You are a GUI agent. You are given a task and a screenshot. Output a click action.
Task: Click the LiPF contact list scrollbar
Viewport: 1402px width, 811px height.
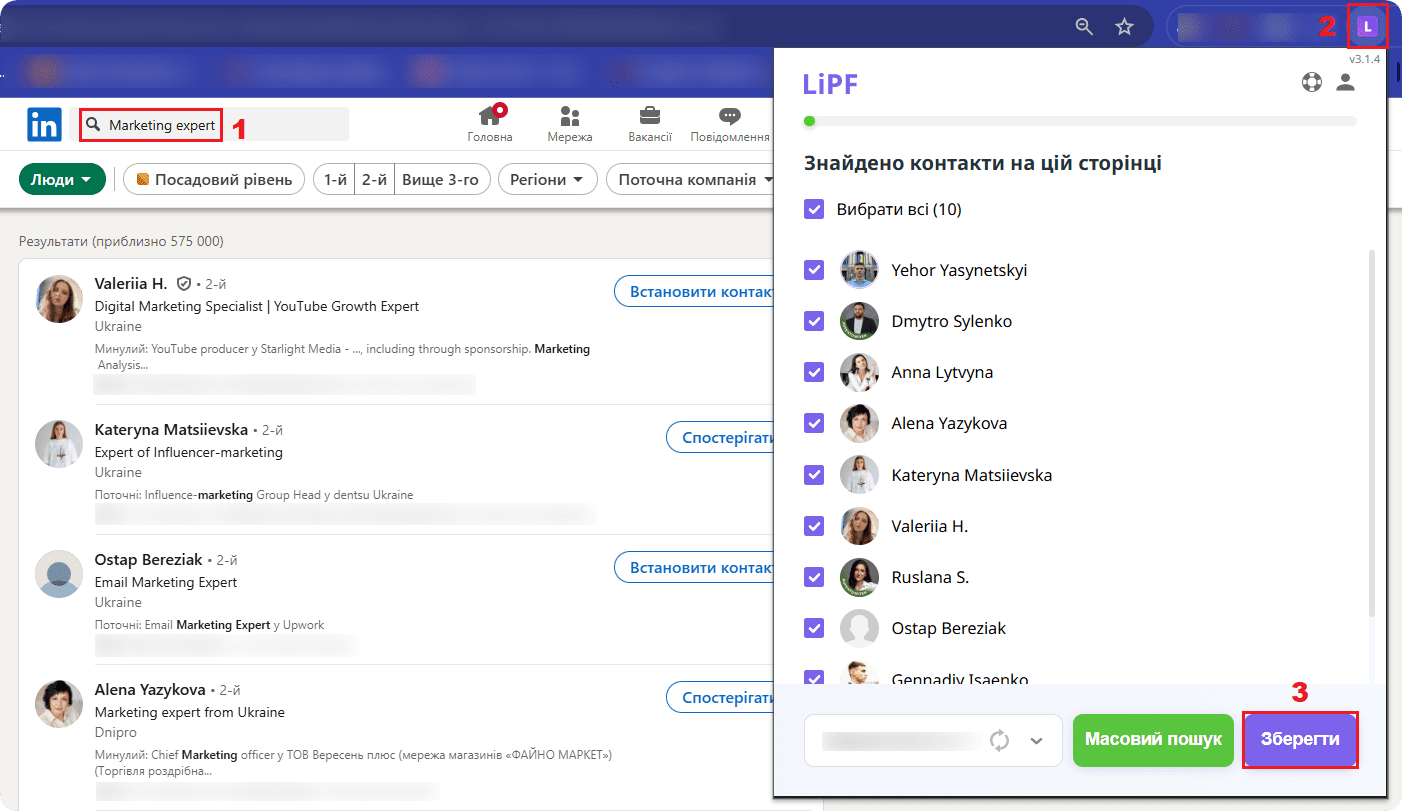pyautogui.click(x=1371, y=430)
